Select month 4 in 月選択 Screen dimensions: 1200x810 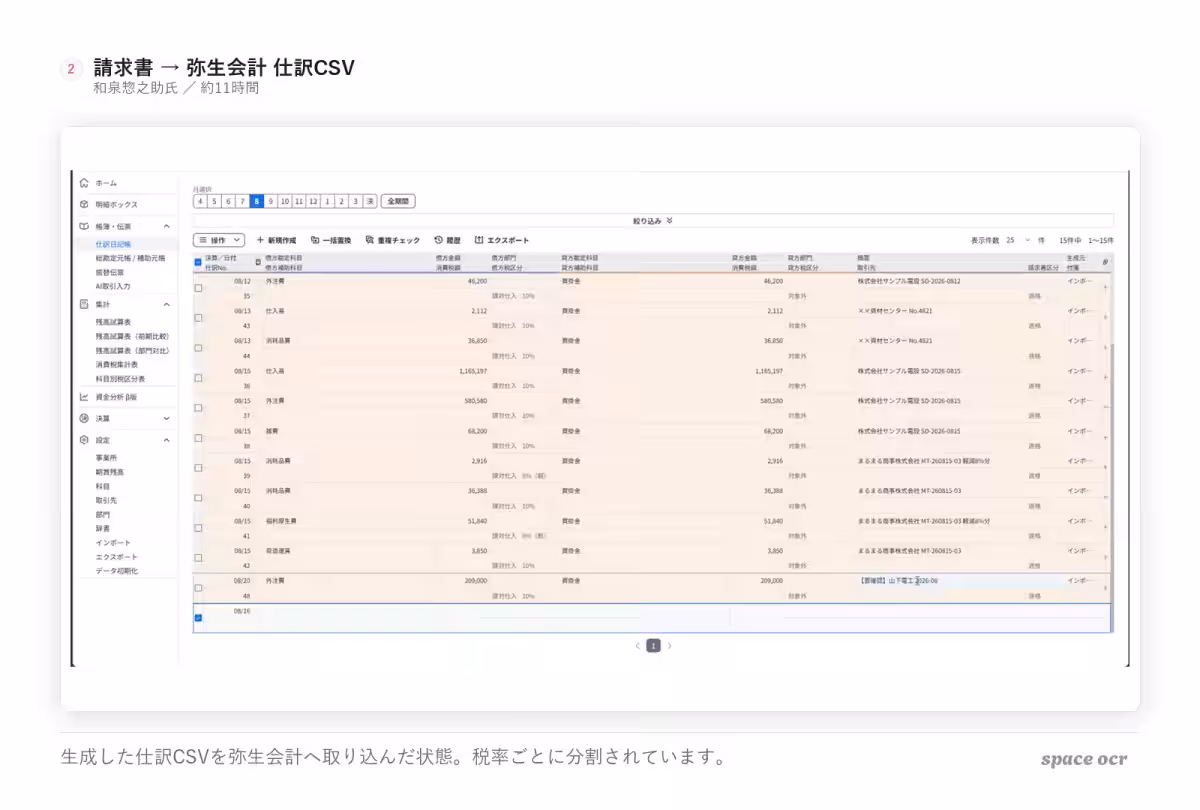tap(200, 201)
